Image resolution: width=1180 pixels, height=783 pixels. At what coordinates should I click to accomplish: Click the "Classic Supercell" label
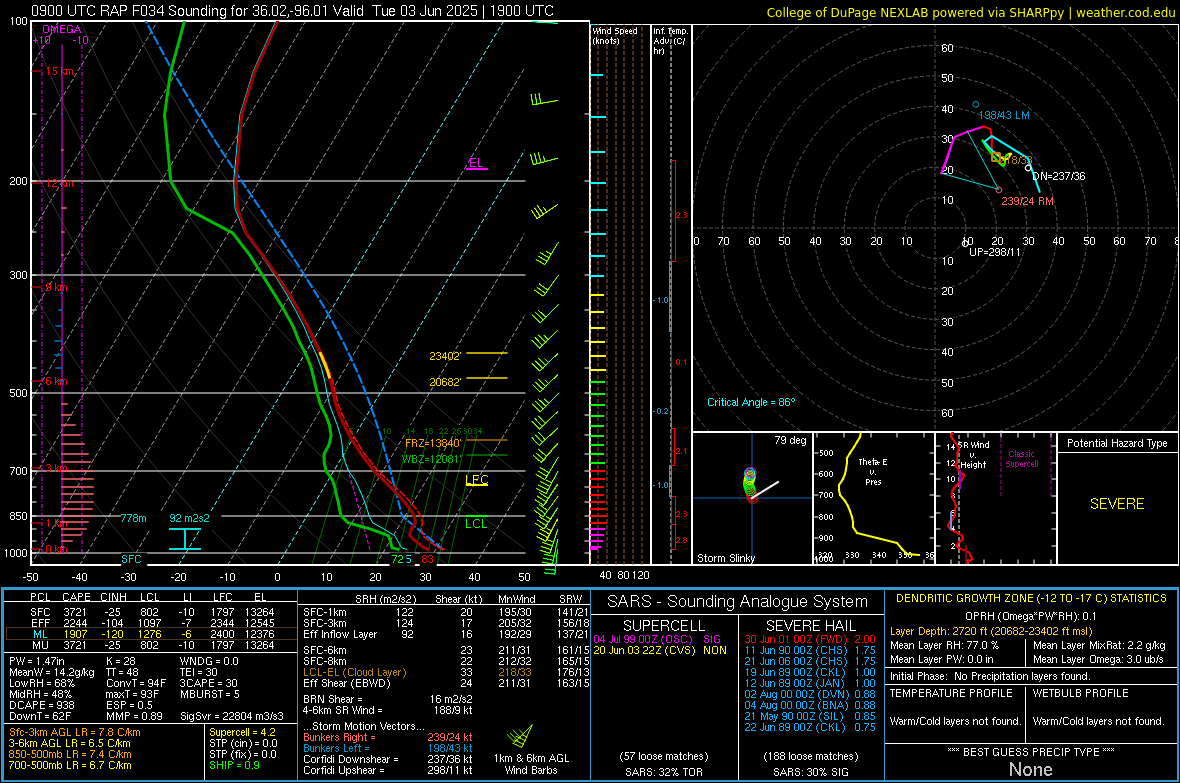(x=1021, y=459)
